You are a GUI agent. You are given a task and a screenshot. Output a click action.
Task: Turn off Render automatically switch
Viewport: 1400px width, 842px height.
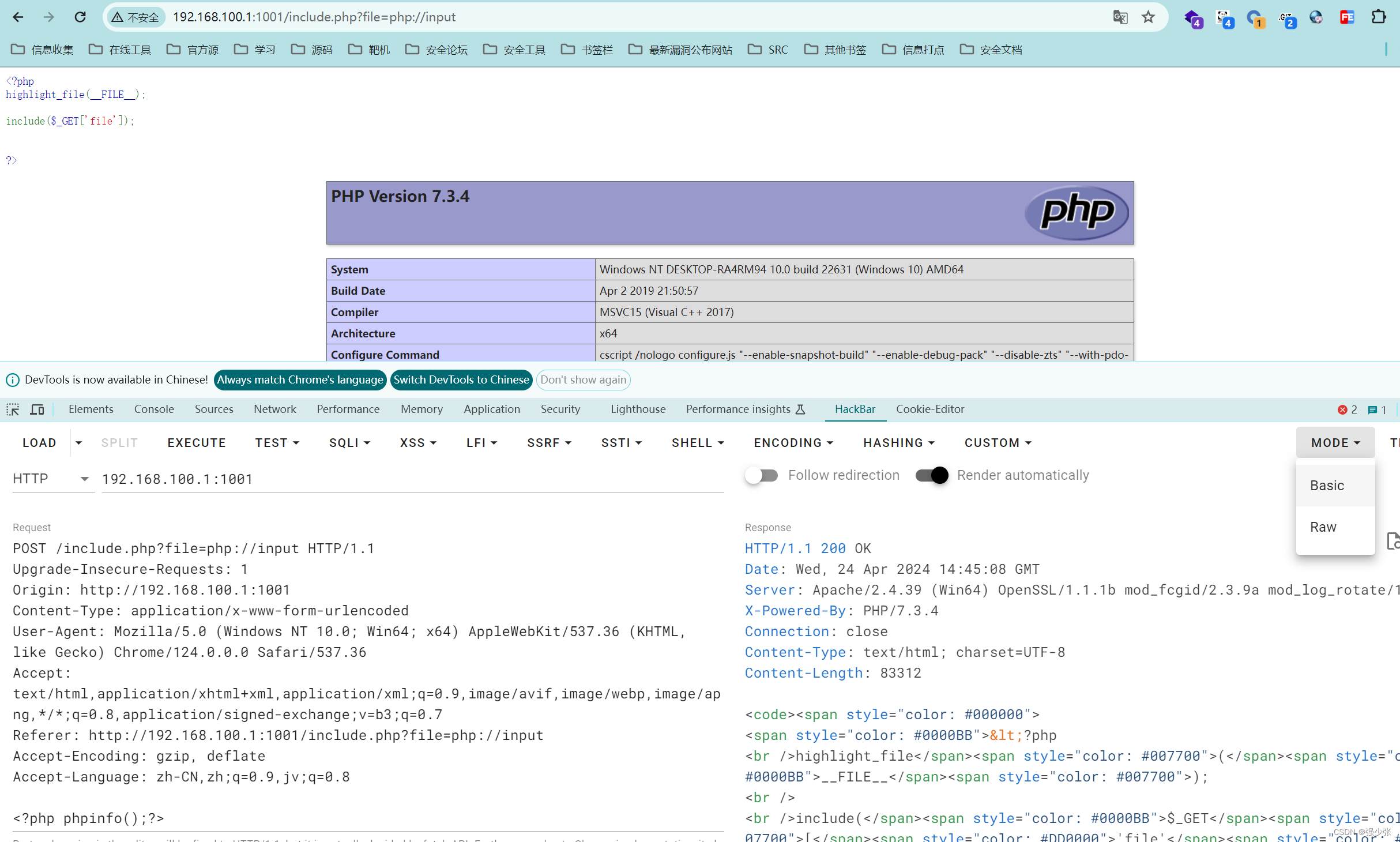point(932,475)
